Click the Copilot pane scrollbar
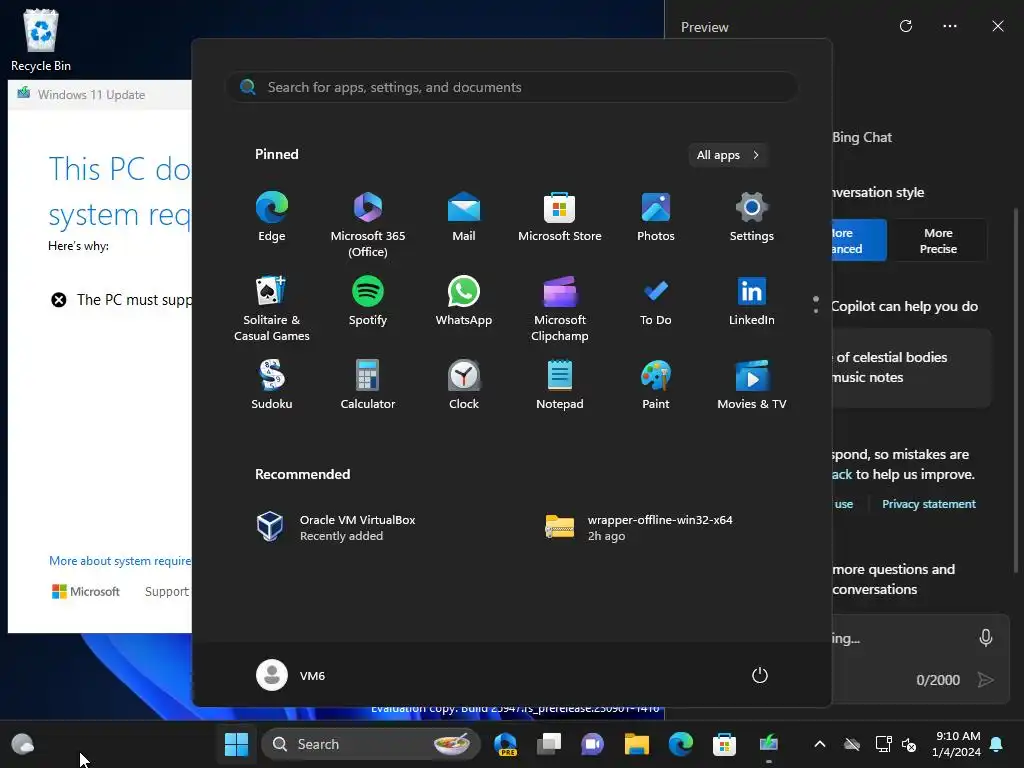 1016,390
